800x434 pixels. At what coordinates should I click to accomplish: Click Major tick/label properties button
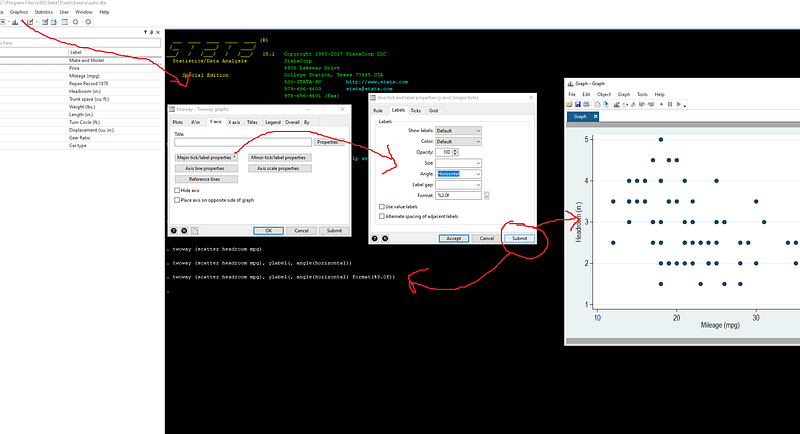[206, 158]
